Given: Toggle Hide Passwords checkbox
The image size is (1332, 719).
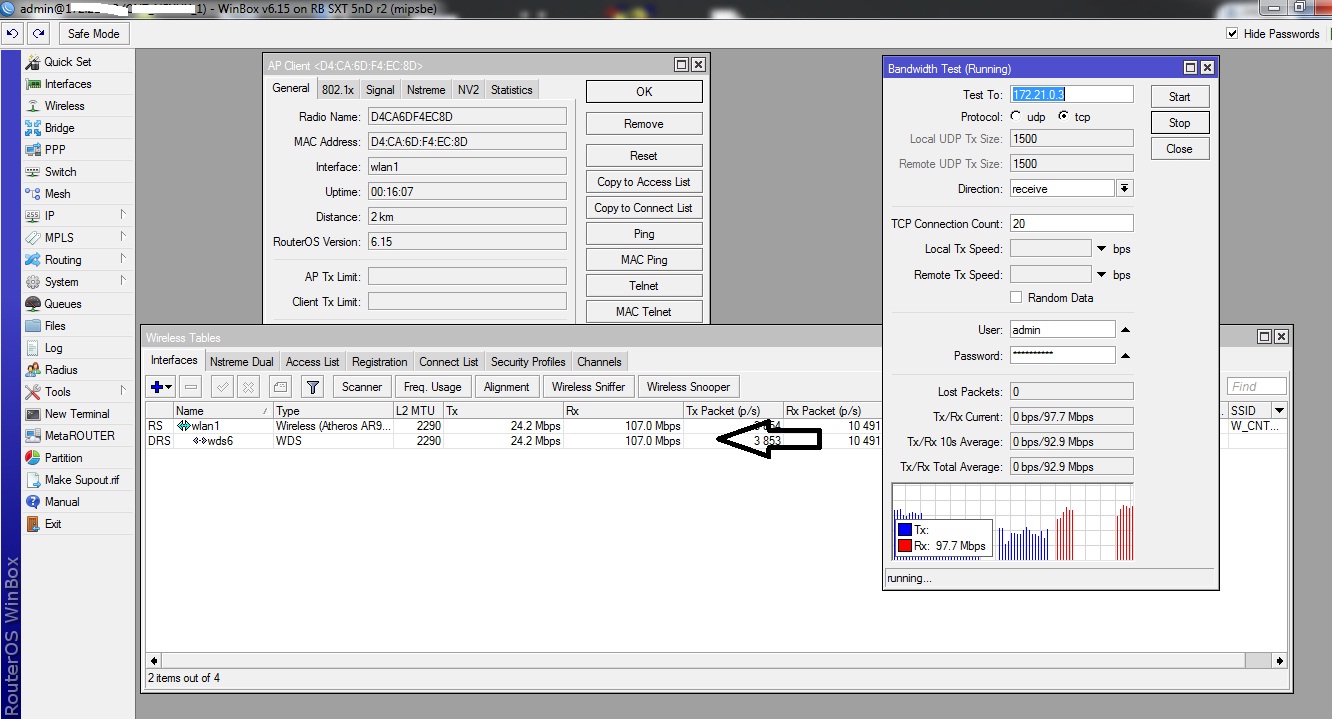Looking at the screenshot, I should point(1232,34).
